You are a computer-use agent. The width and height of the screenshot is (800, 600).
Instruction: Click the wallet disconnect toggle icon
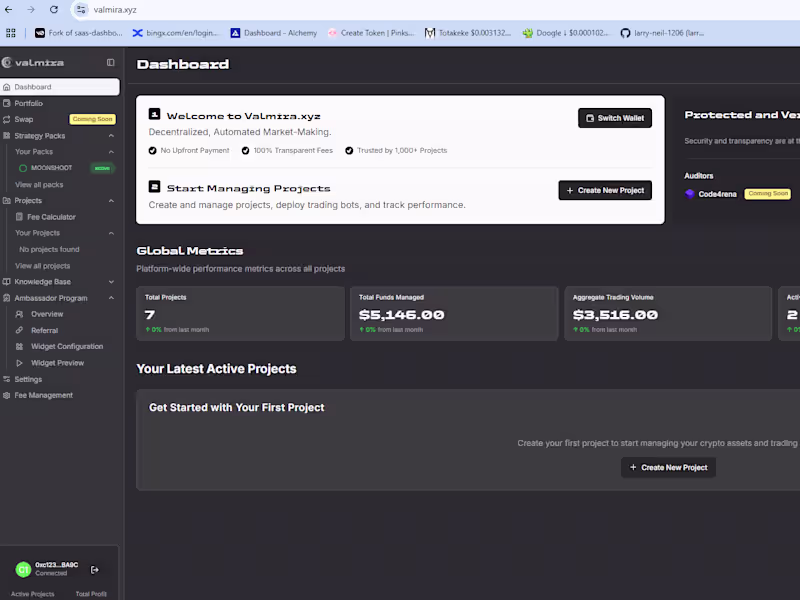(95, 569)
